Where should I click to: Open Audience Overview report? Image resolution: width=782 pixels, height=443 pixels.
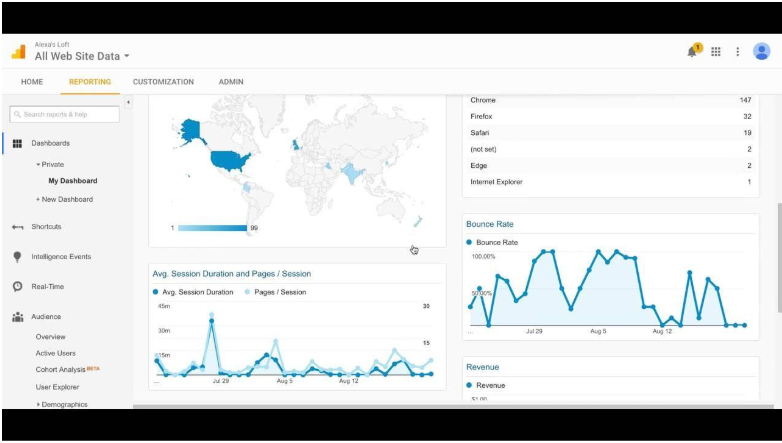(x=50, y=337)
